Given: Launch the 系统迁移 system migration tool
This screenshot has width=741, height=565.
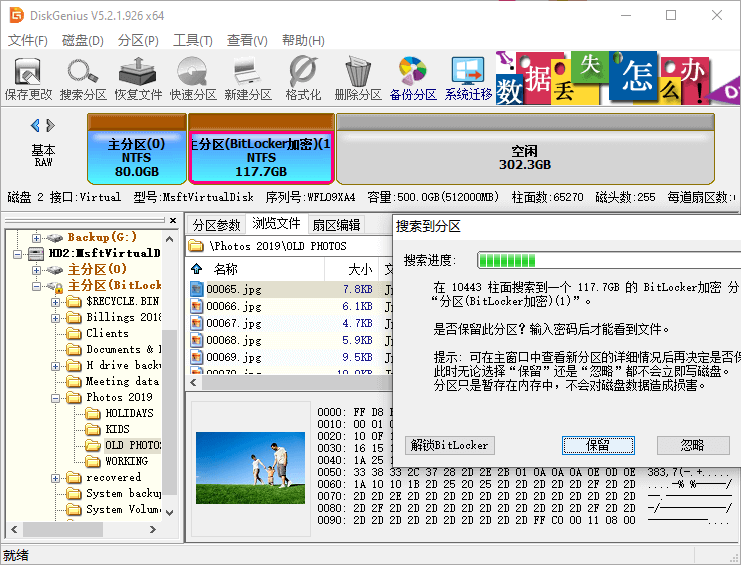Looking at the screenshot, I should [468, 78].
